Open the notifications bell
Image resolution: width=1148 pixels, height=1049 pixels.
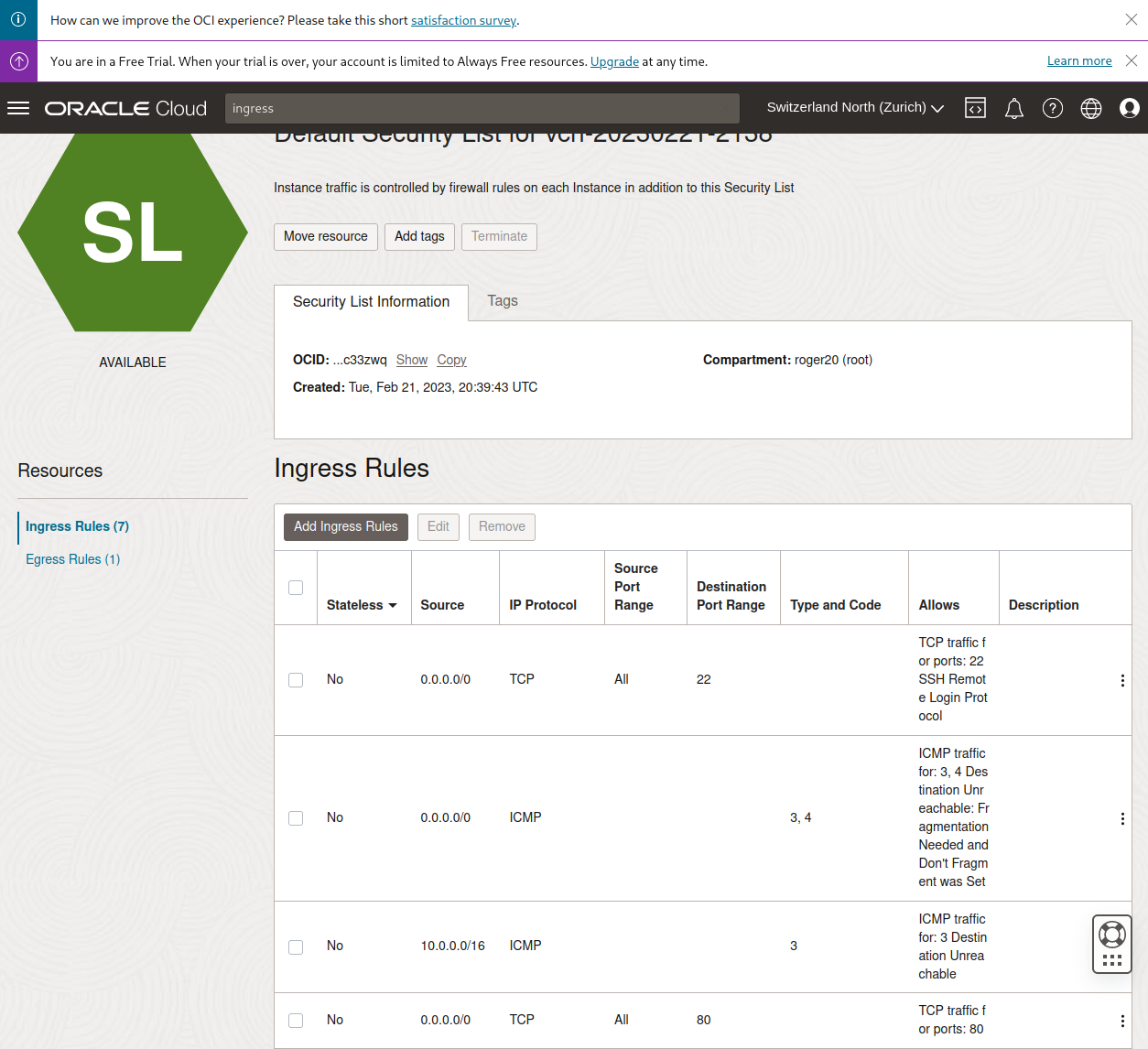click(x=1013, y=109)
